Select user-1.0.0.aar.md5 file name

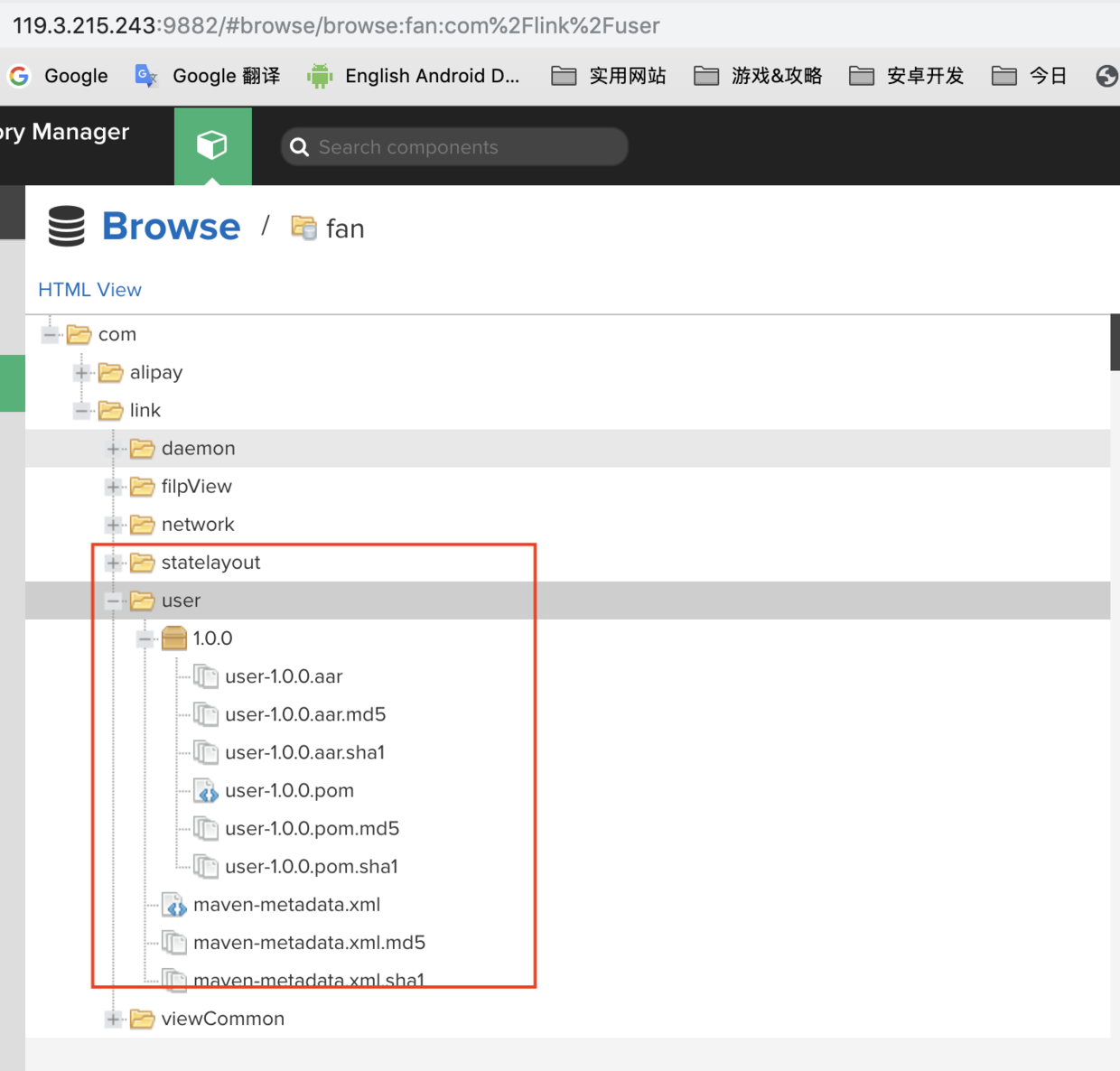[306, 714]
